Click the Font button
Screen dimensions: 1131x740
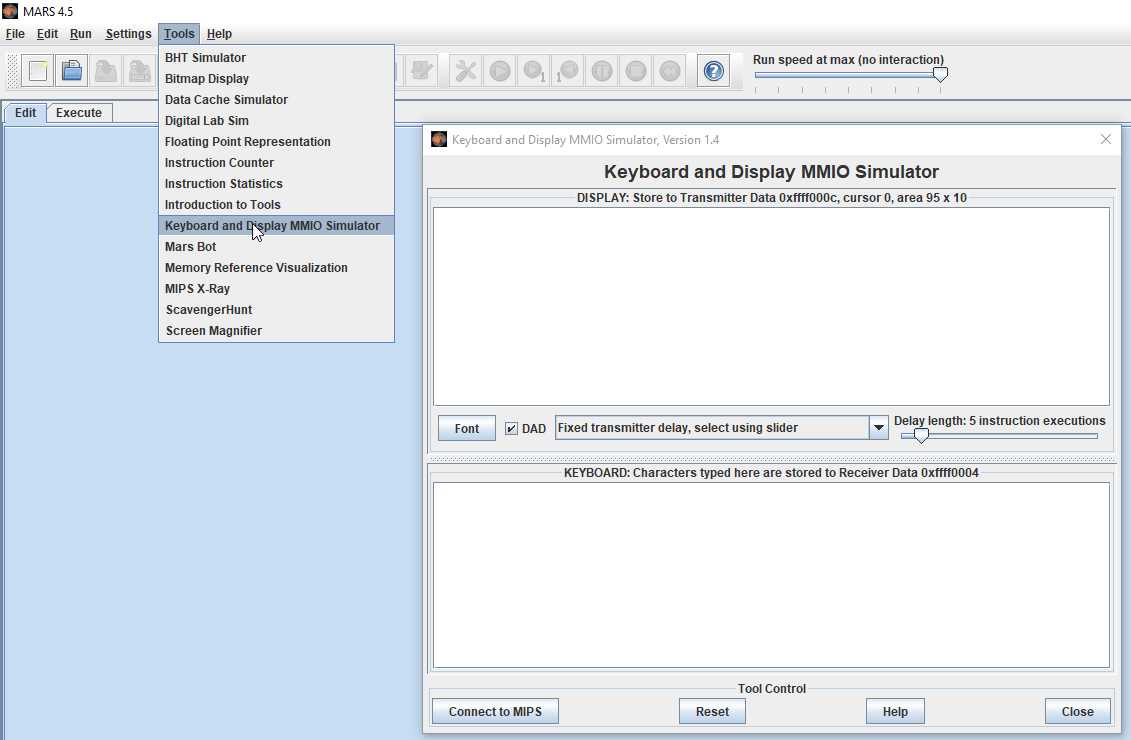pyautogui.click(x=467, y=428)
